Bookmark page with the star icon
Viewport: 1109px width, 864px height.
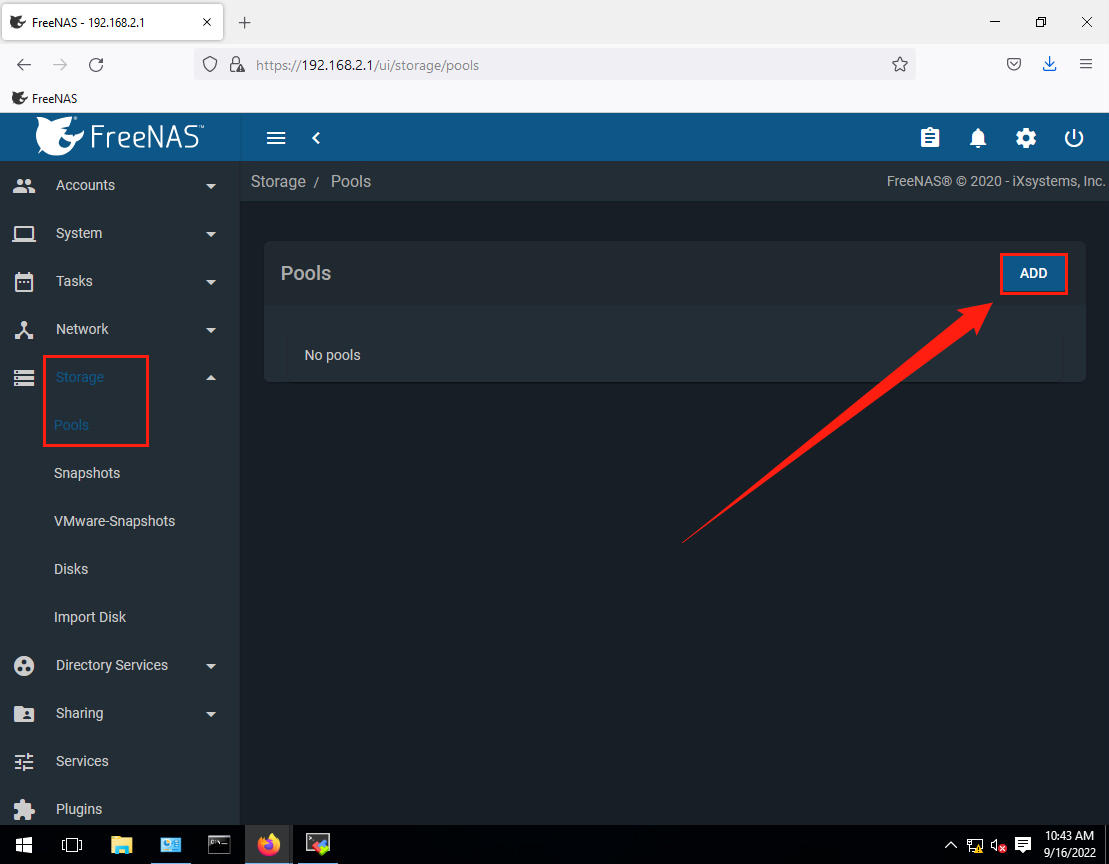(900, 64)
